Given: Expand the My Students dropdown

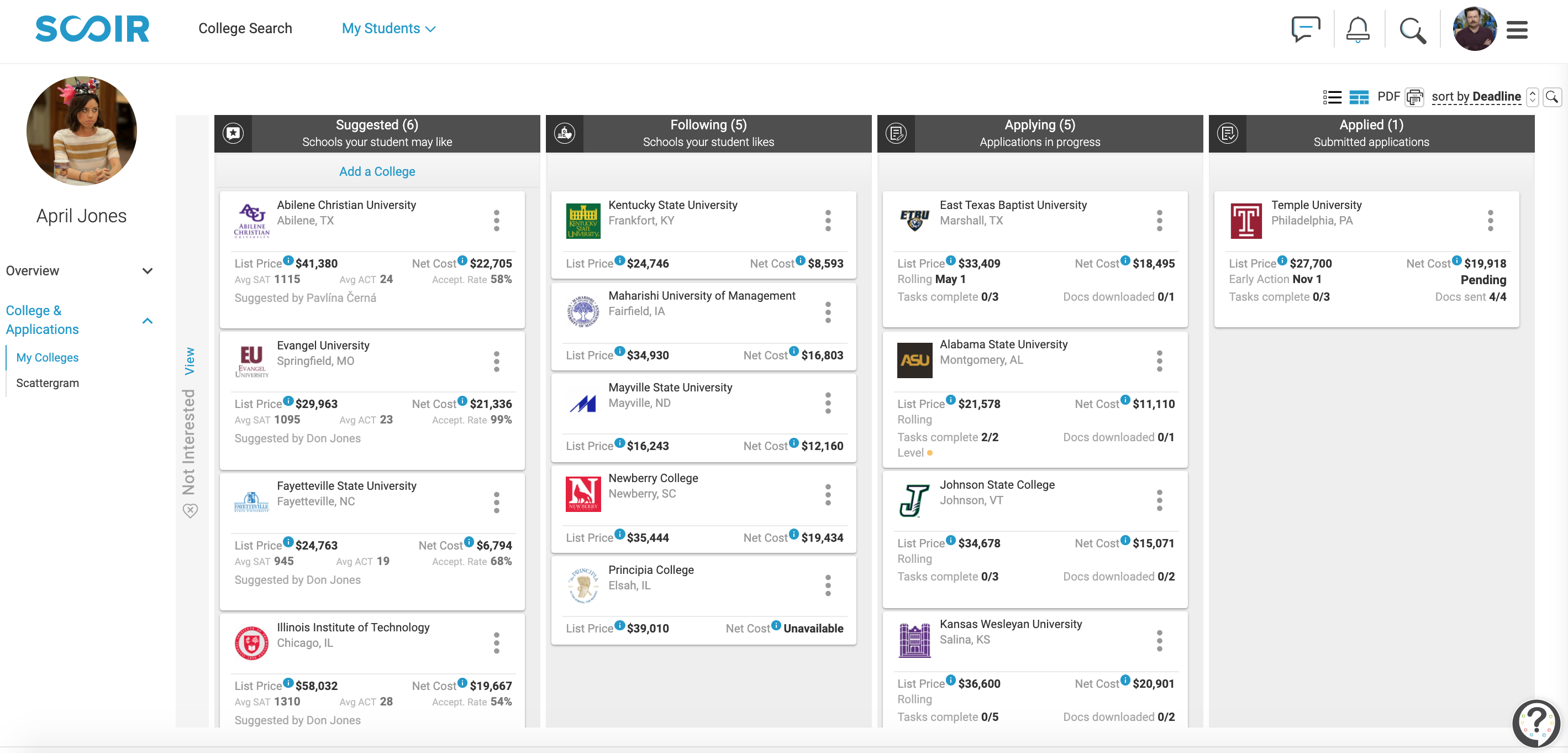Looking at the screenshot, I should tap(388, 29).
